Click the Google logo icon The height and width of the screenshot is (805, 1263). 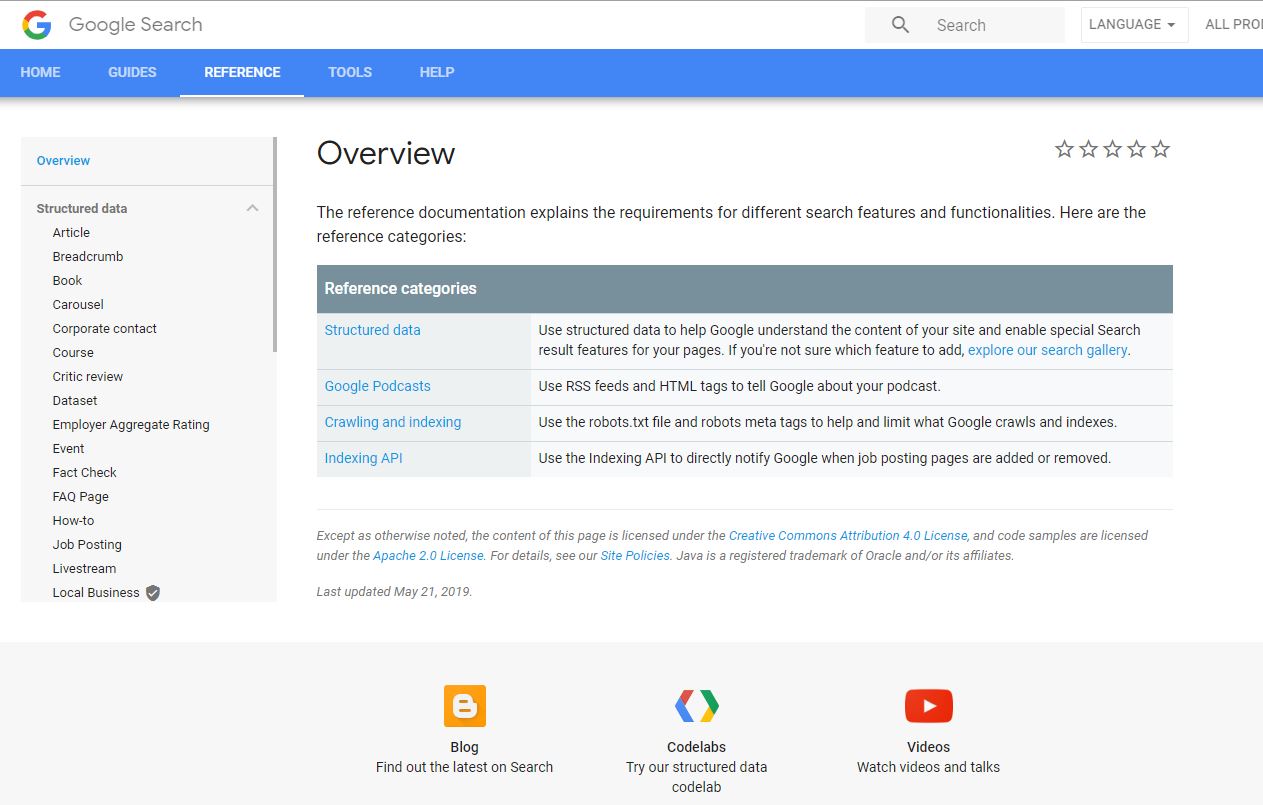[x=37, y=25]
